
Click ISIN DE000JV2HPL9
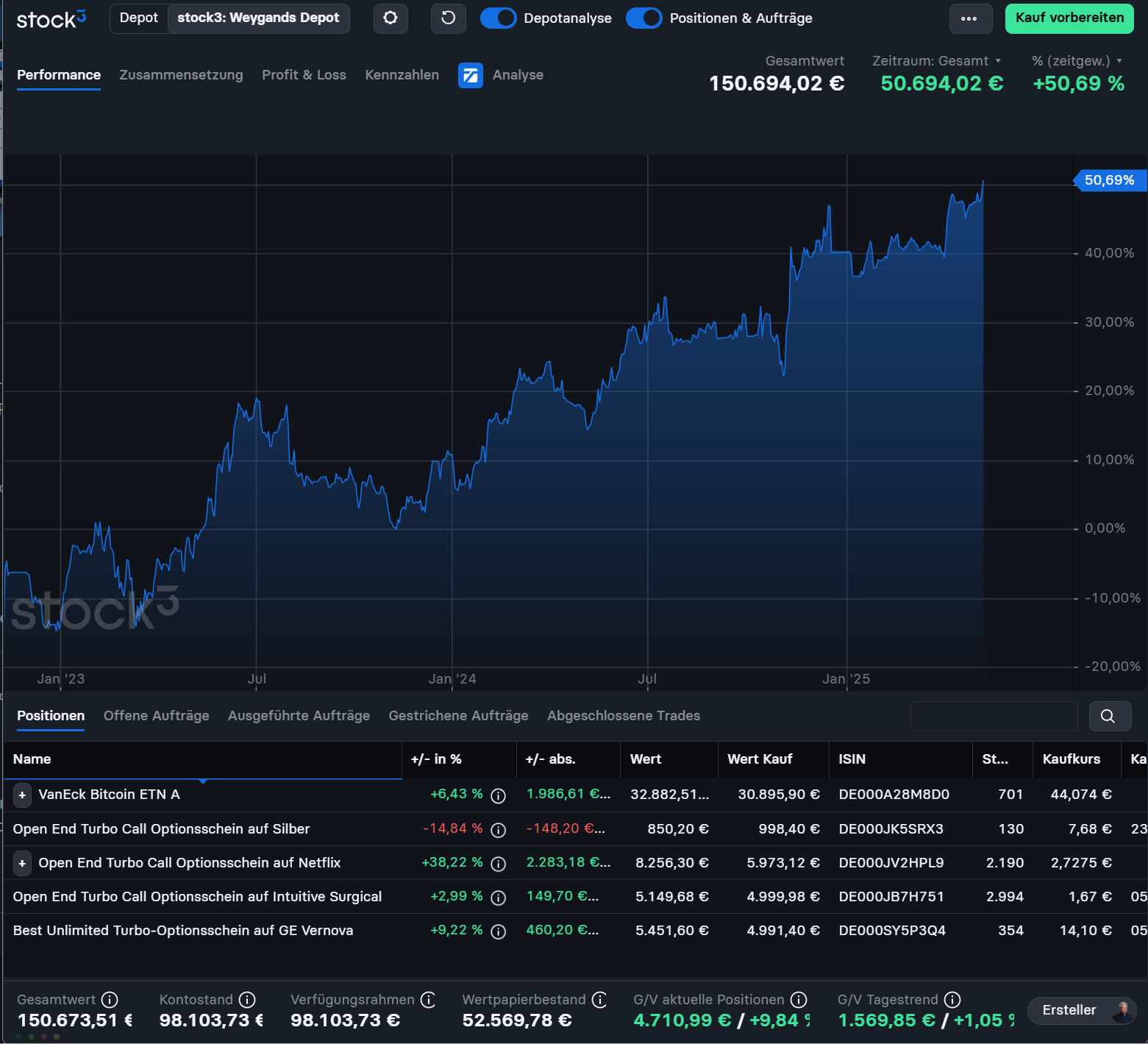(x=891, y=863)
